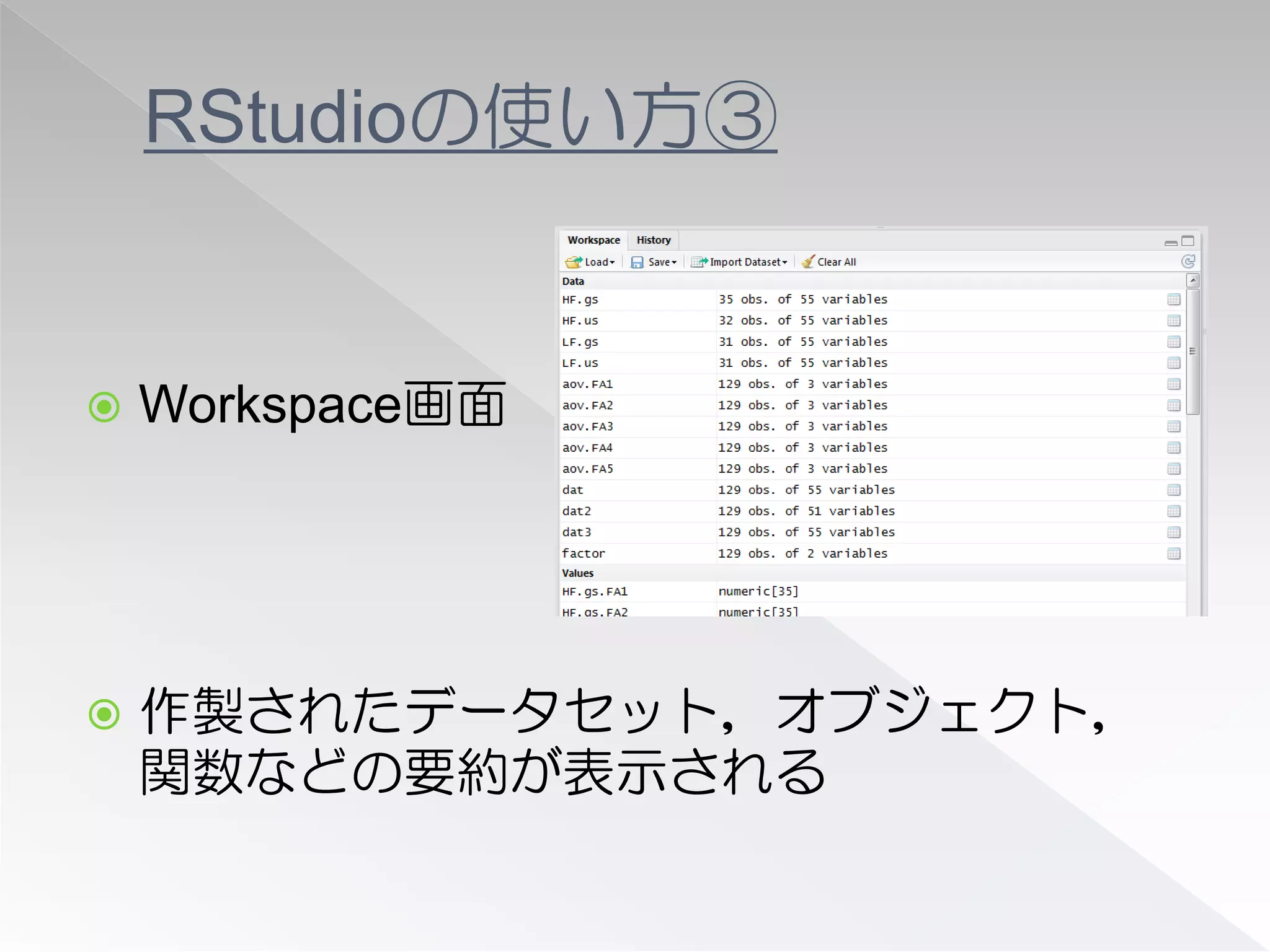1270x952 pixels.
Task: Click '129 obs. of 51 variables' summary
Action: point(806,511)
